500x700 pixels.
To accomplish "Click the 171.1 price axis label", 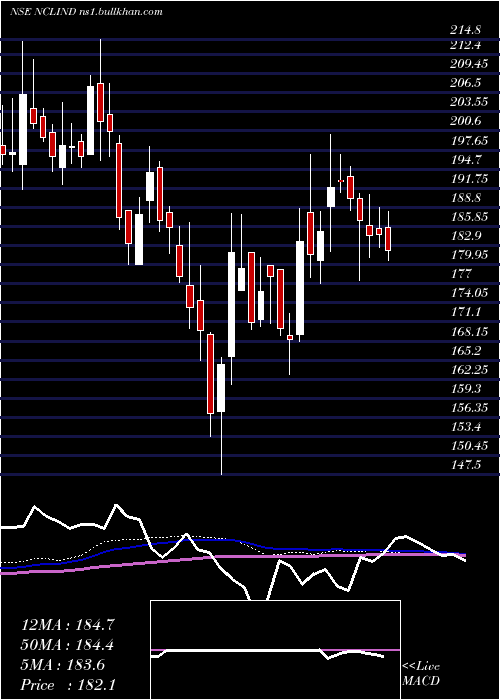I will [x=466, y=312].
